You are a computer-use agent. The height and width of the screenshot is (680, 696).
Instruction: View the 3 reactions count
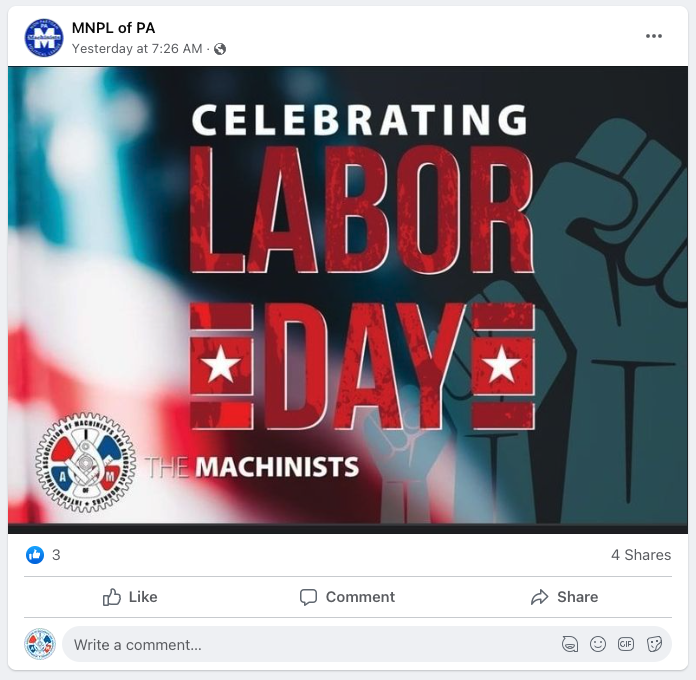[56, 555]
